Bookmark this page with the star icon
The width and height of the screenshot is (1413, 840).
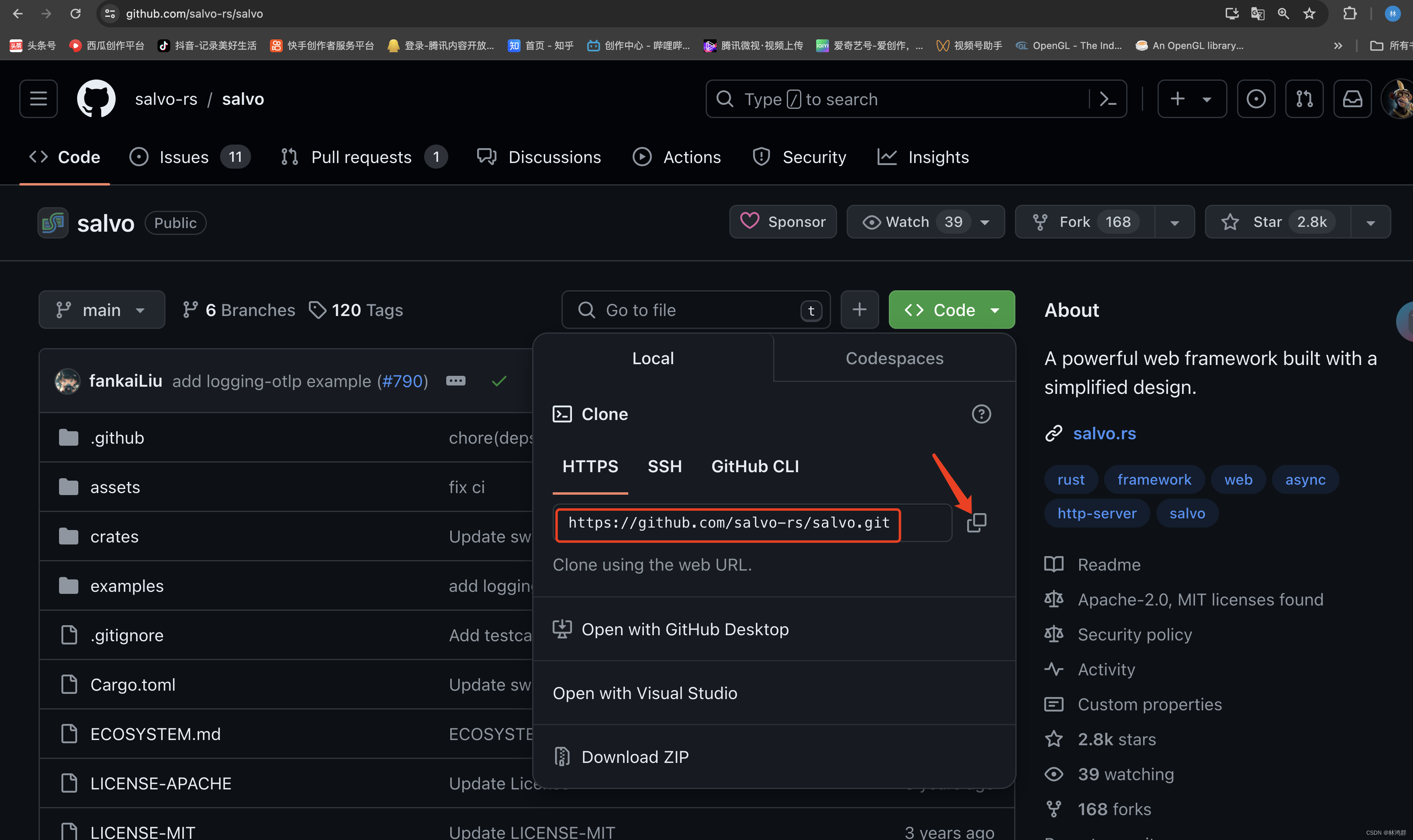click(x=1309, y=14)
